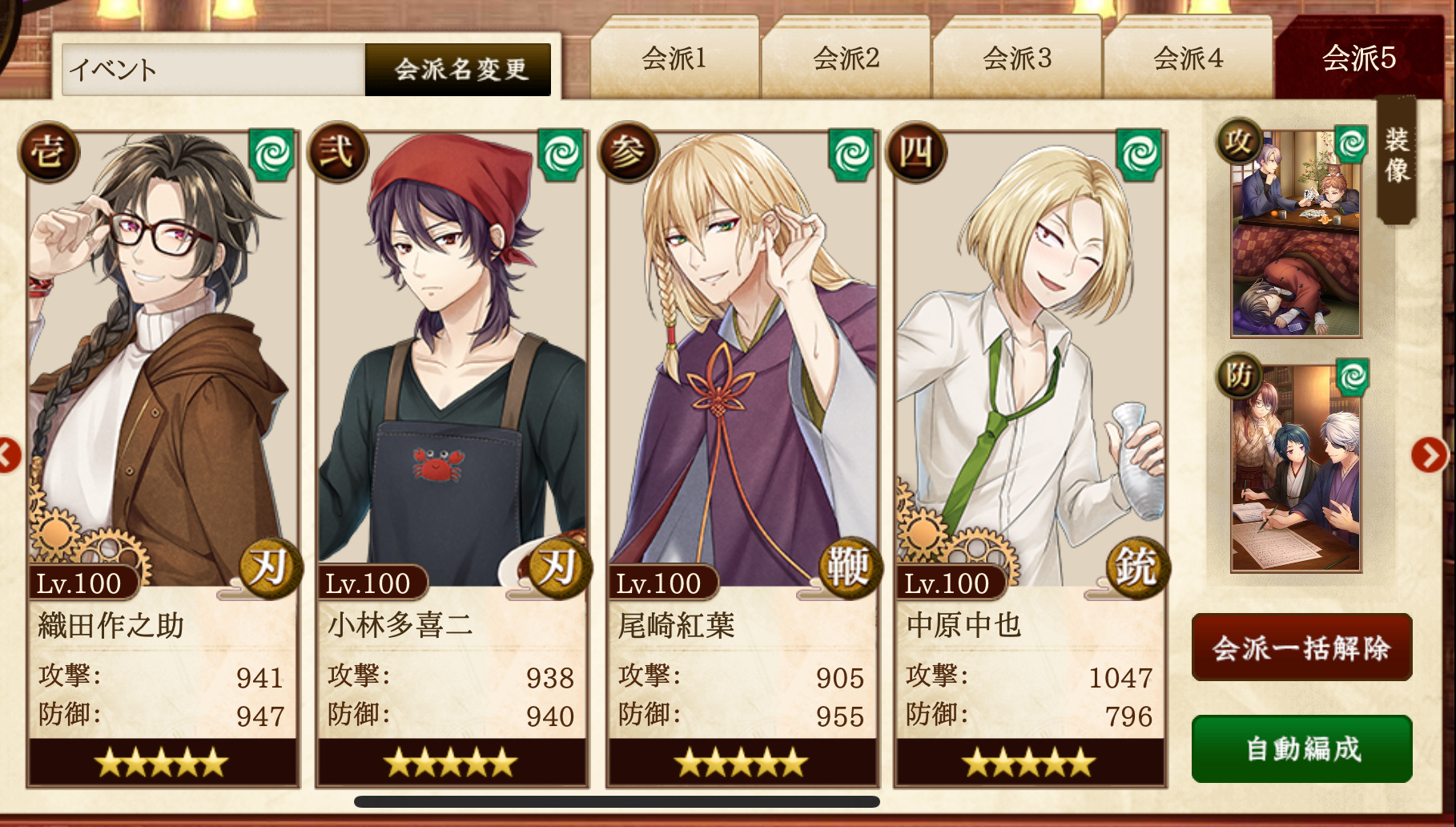Go to next page with right red arrow
This screenshot has width=1456, height=827.
pyautogui.click(x=1430, y=455)
